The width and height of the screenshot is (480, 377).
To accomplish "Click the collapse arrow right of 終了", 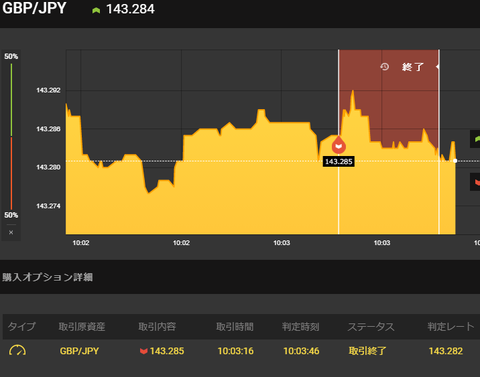I will coord(437,67).
